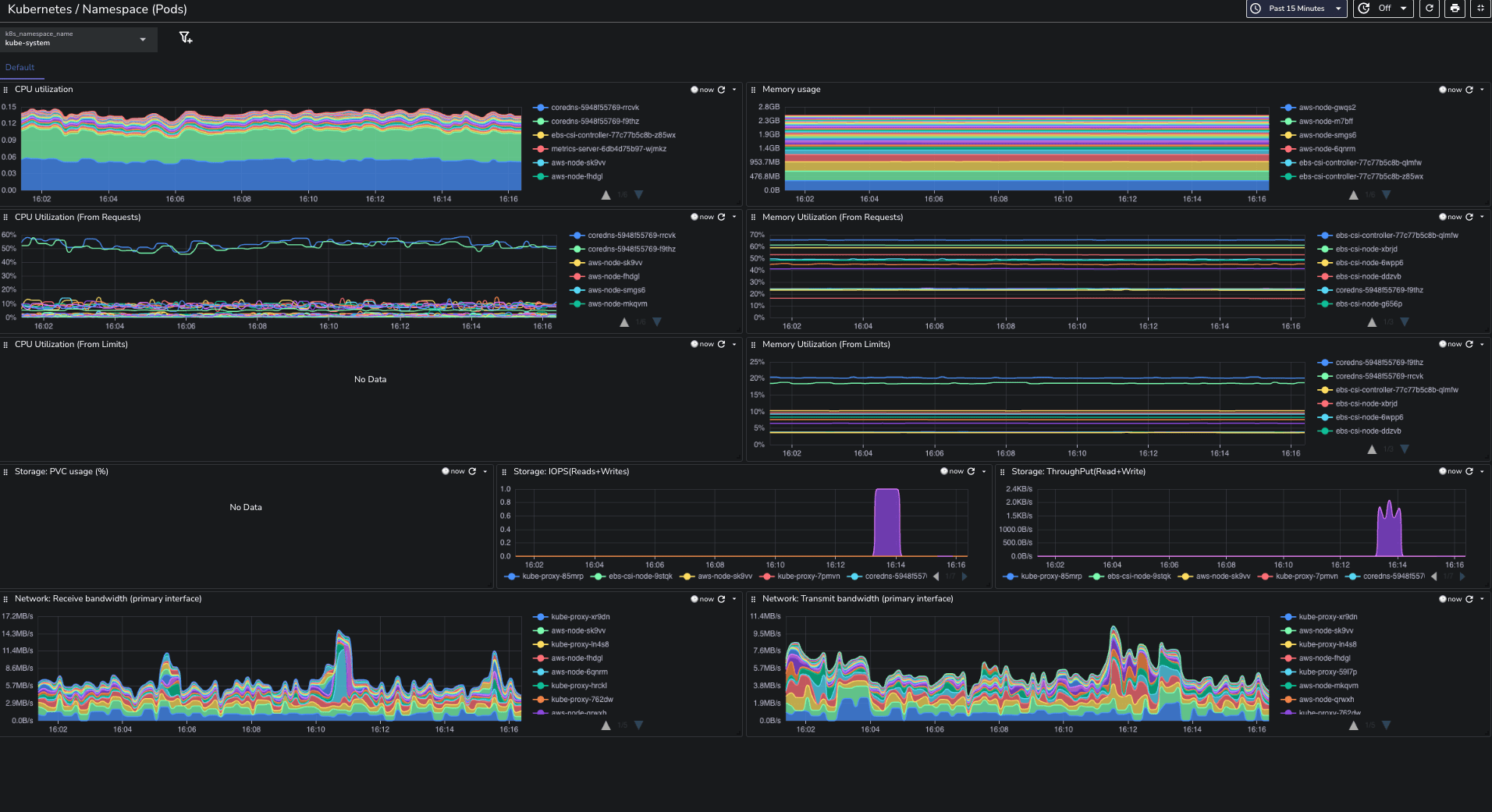The height and width of the screenshot is (812, 1492).
Task: Click next legend page arrow in Storage IOPS panel
Action: [x=965, y=576]
